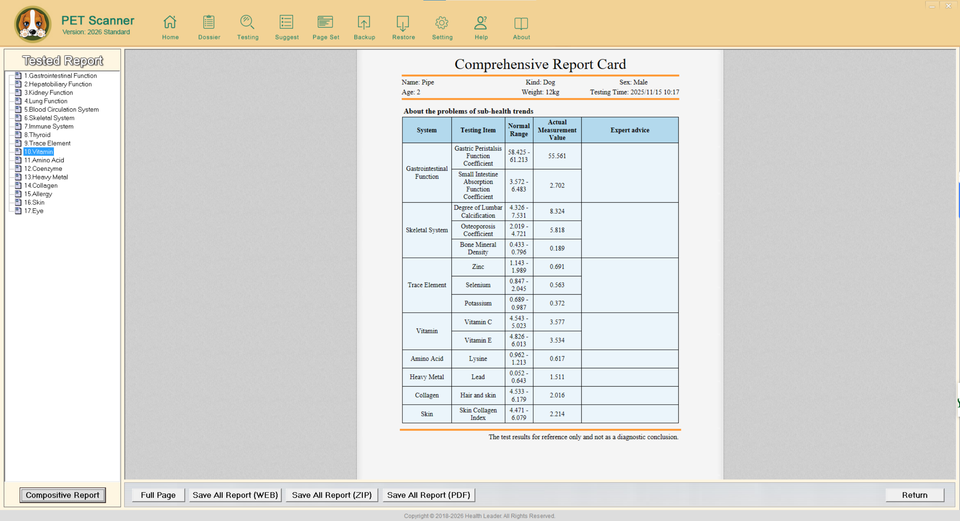
Task: Click the Selenium testing item cell
Action: click(478, 285)
